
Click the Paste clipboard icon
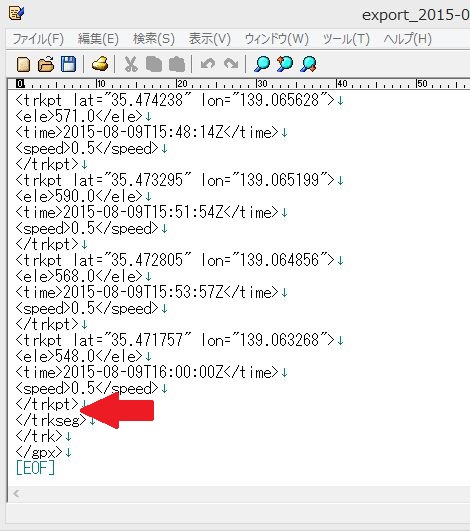(177, 64)
